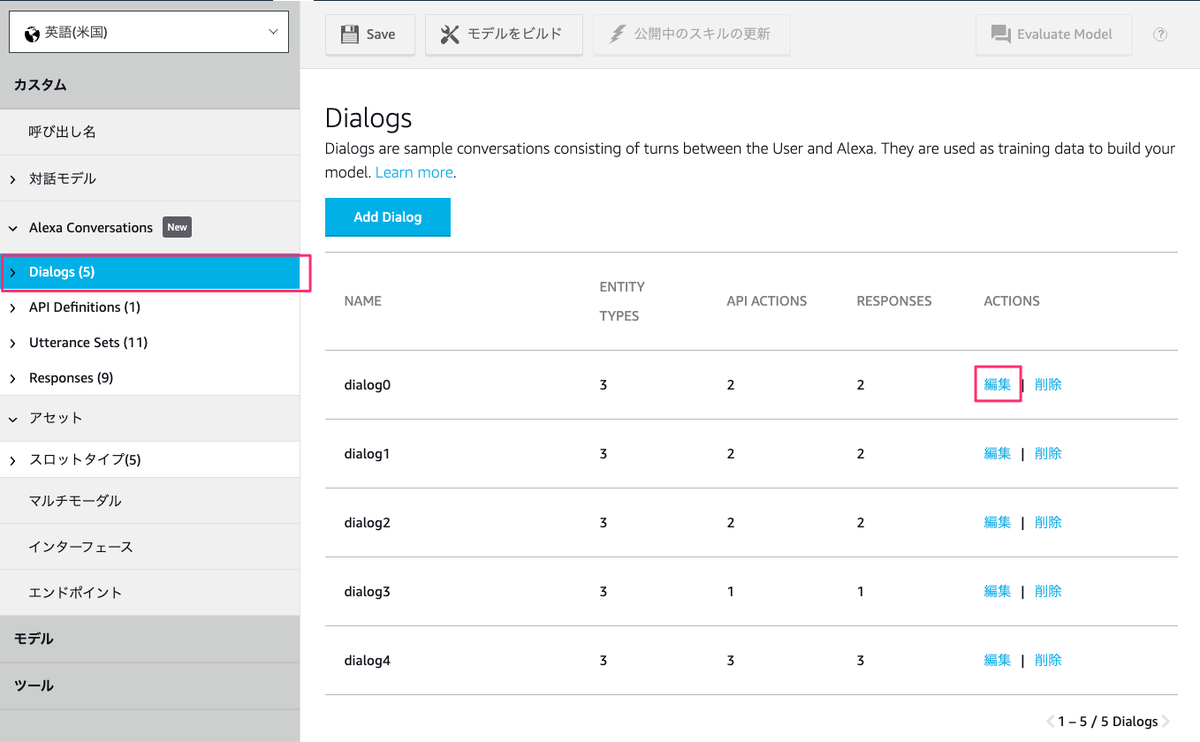The image size is (1200, 742).
Task: Open the エンドポイント menu item
Action: 75,592
